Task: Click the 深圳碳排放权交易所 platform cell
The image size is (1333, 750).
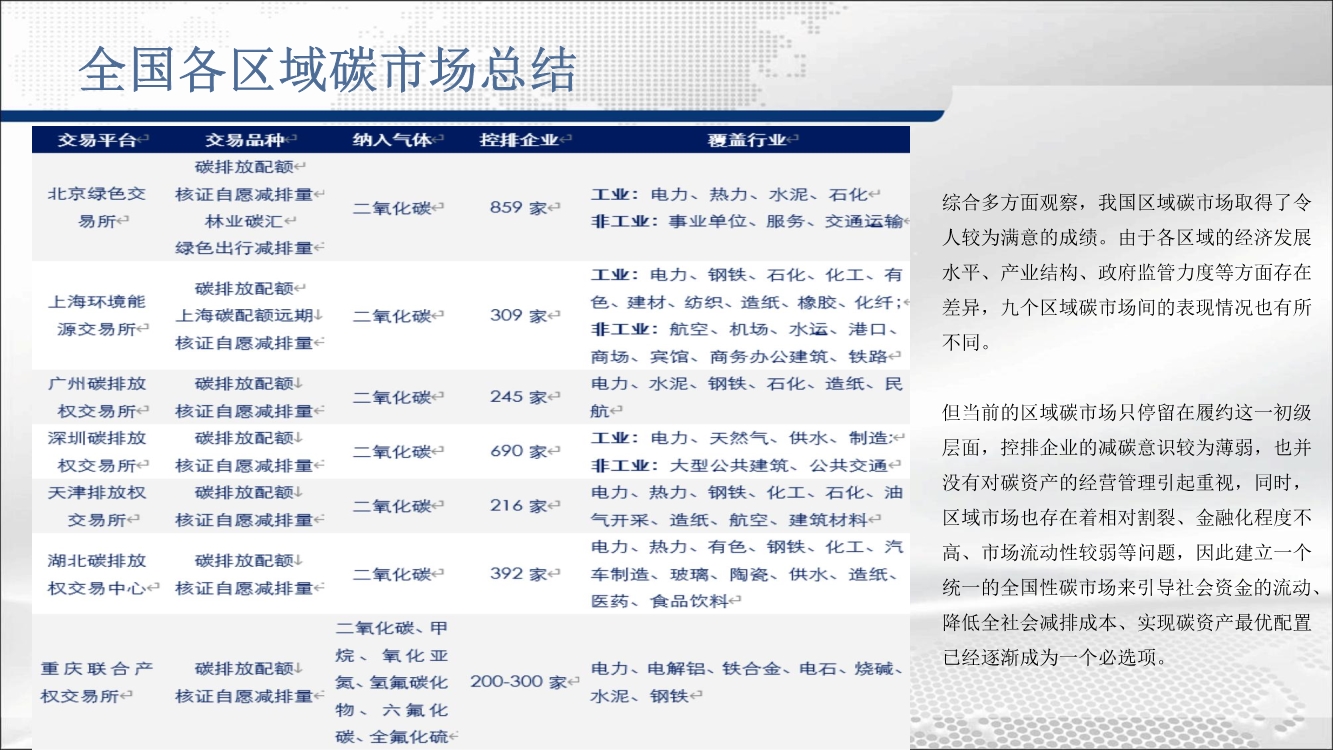Action: [97, 451]
